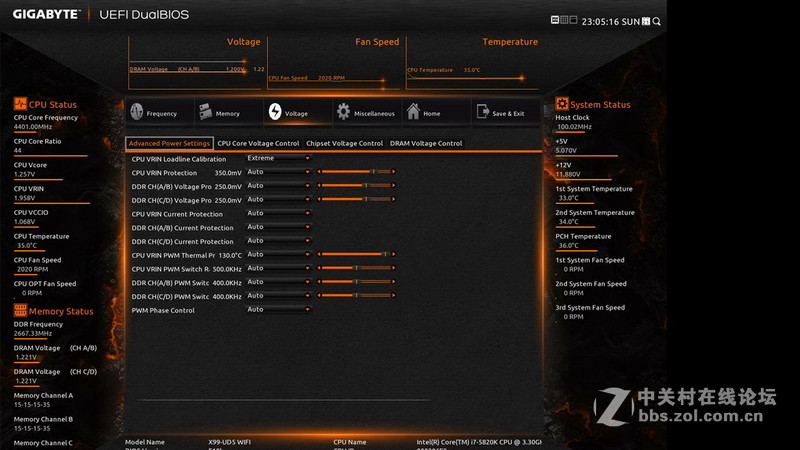Open the Frequency section icon
Viewport: 800px width, 450px height.
(137, 112)
